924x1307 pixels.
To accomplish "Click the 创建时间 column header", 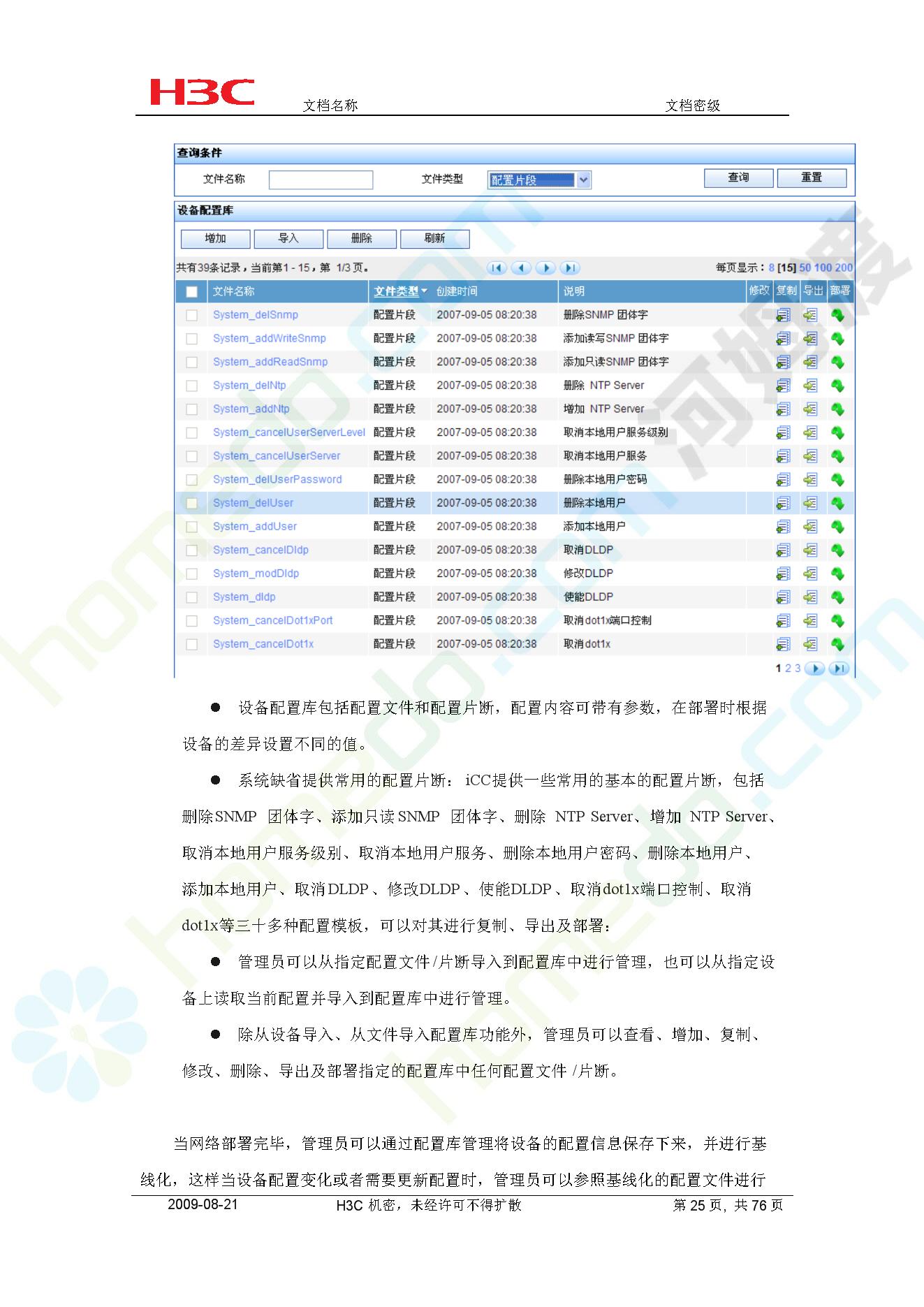I will click(x=457, y=291).
